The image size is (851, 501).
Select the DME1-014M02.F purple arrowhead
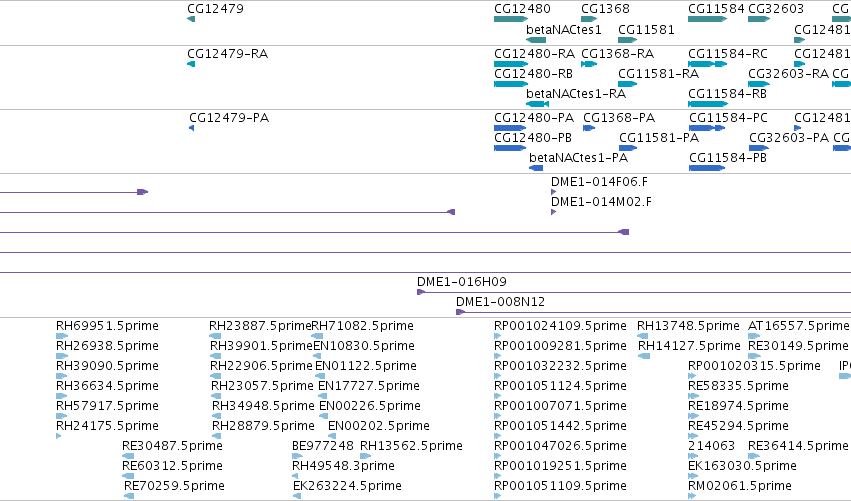pyautogui.click(x=554, y=212)
